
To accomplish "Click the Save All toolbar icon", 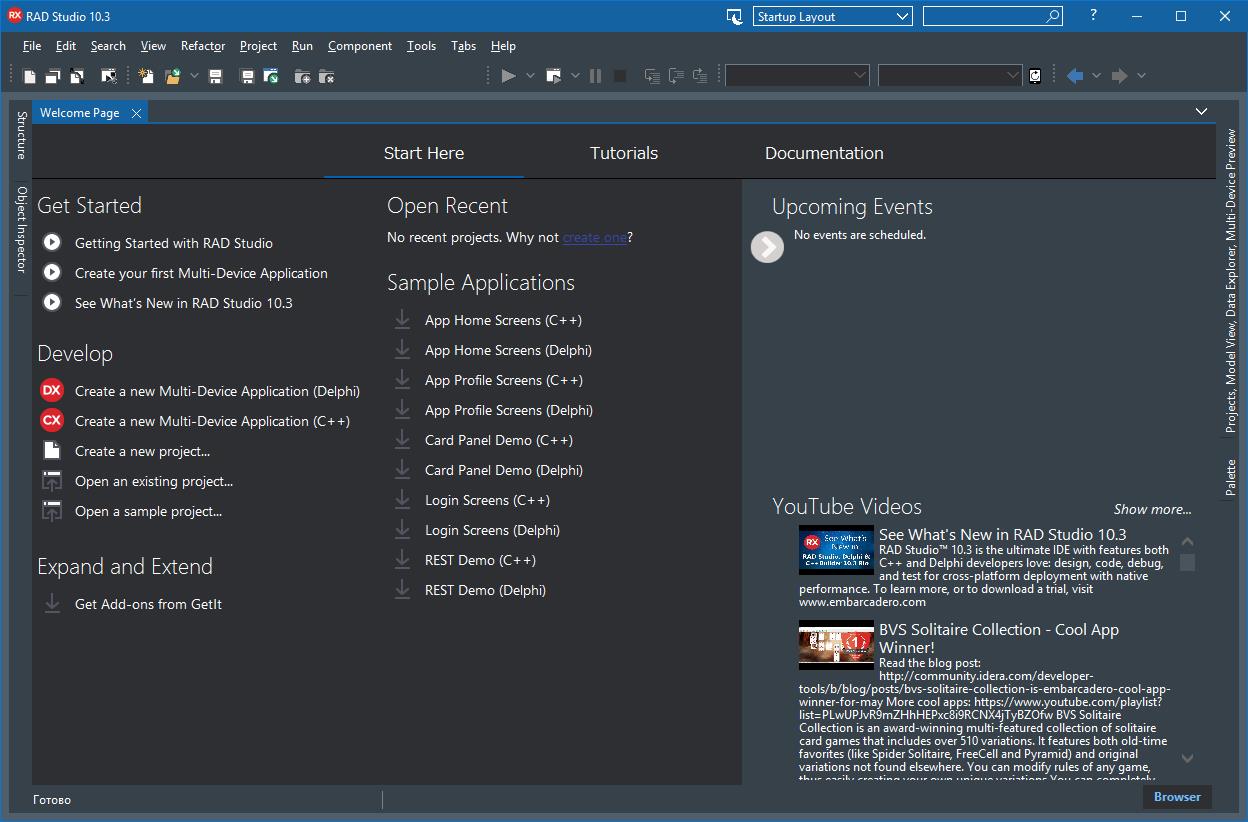I will (x=247, y=76).
